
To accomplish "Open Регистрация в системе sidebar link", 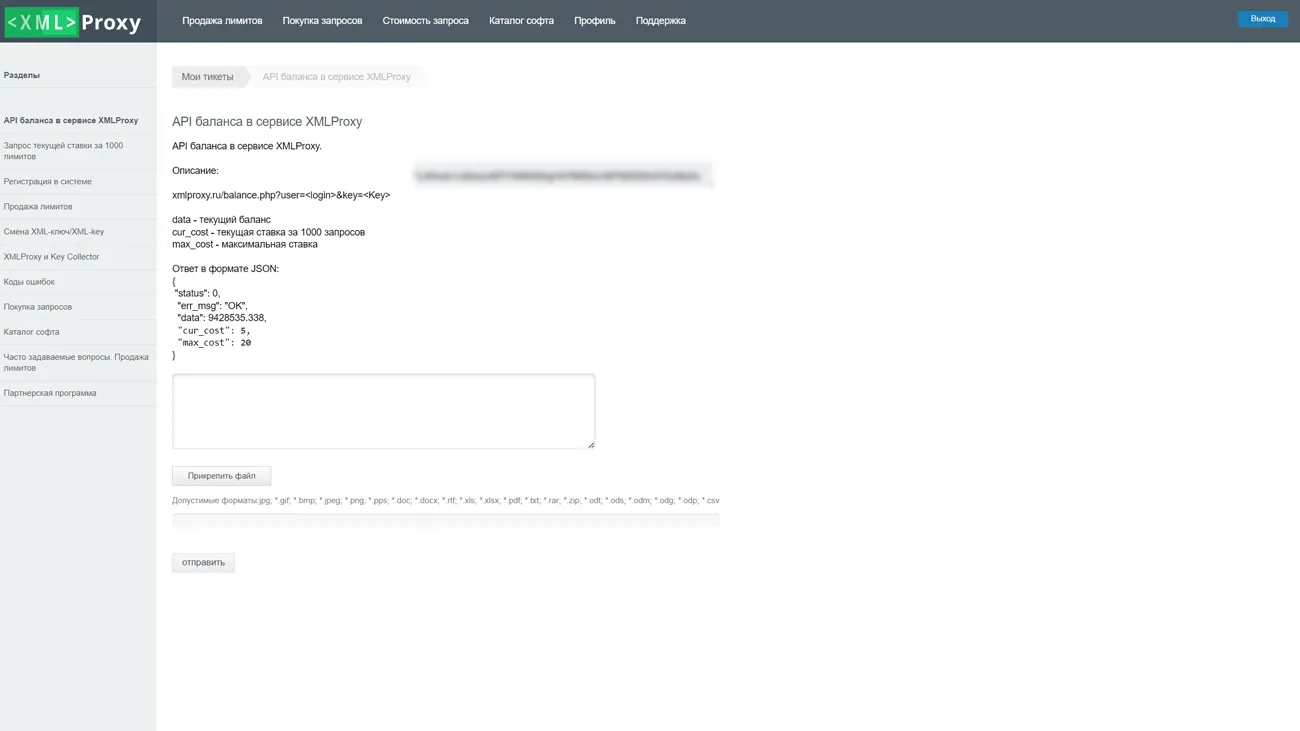I will tap(47, 182).
